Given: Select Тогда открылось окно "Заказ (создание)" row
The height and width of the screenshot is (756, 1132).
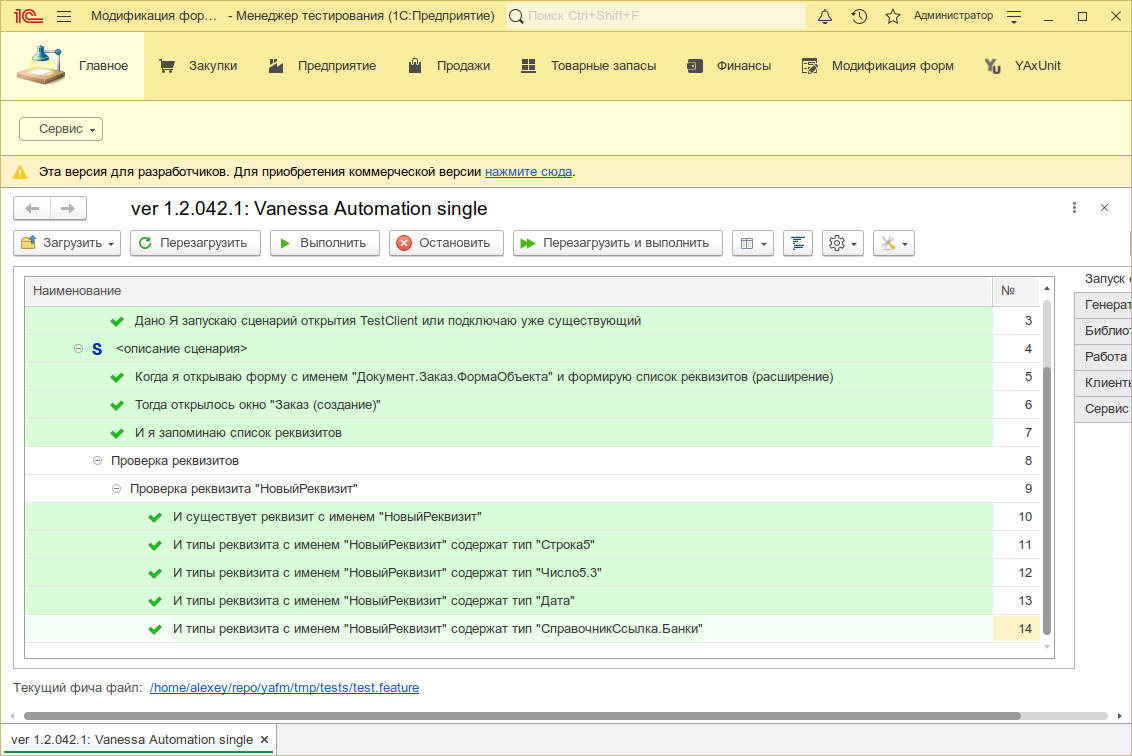Looking at the screenshot, I should pos(532,405).
